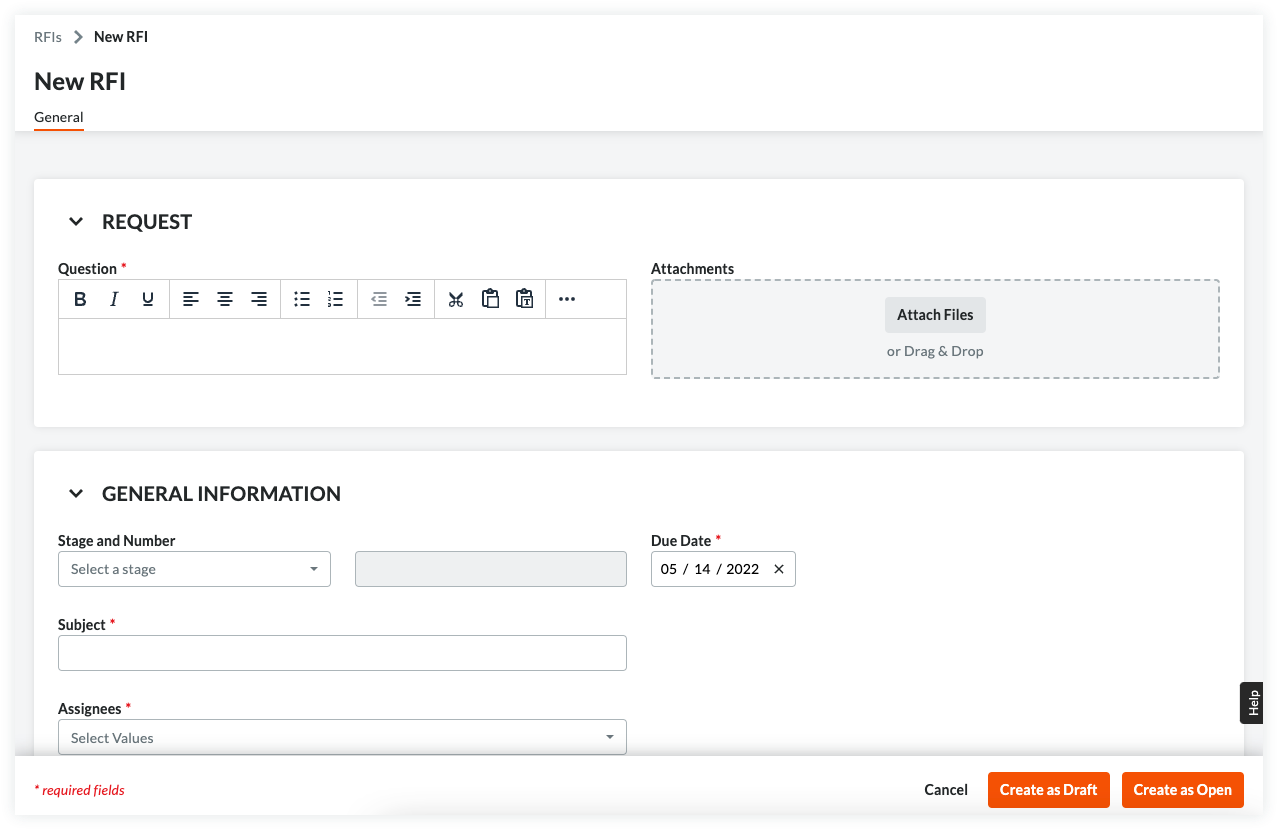
Task: Go to RFIs breadcrumb link
Action: [48, 37]
